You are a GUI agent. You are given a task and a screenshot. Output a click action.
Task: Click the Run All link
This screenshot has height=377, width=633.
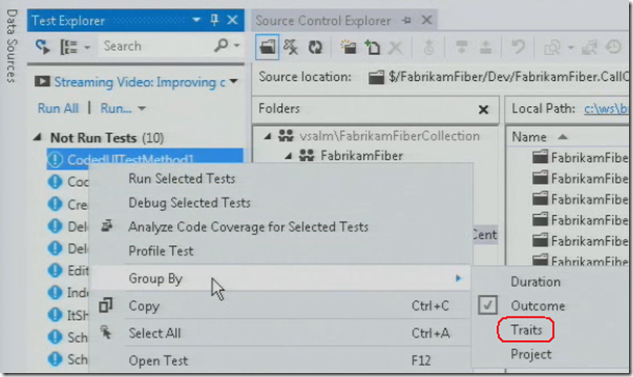58,108
